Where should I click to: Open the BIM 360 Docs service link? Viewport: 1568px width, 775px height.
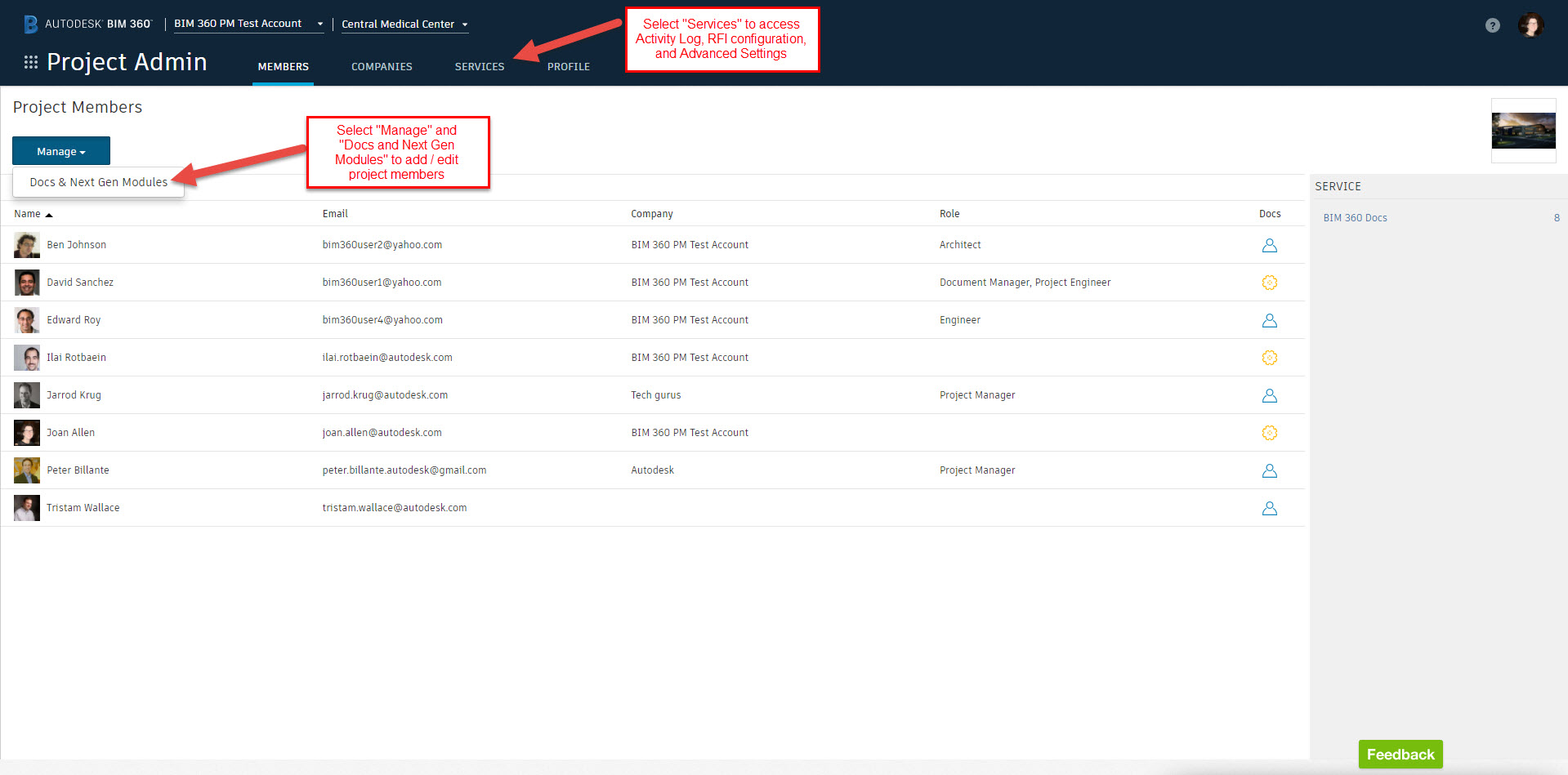point(1355,218)
